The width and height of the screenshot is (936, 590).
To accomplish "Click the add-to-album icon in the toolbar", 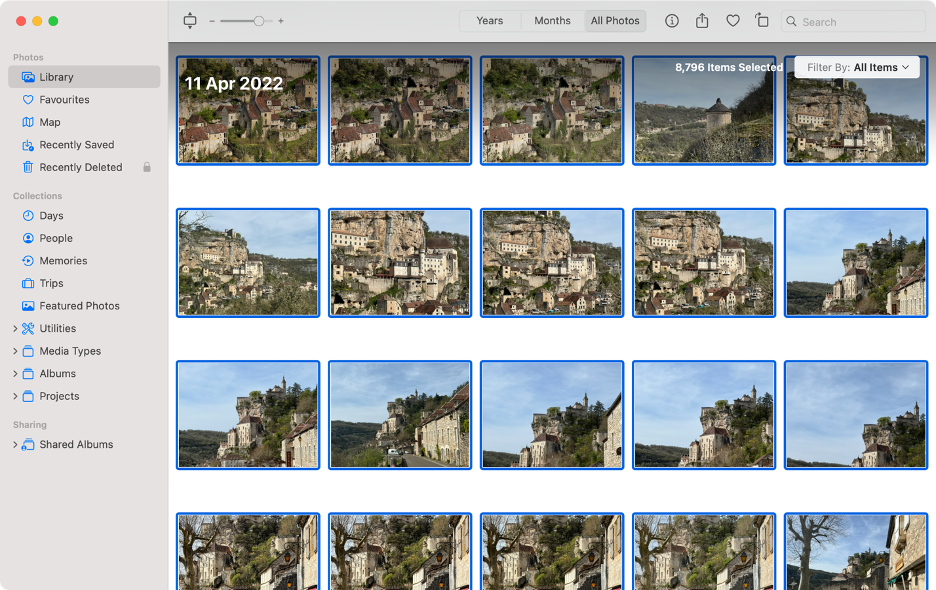I will click(762, 20).
